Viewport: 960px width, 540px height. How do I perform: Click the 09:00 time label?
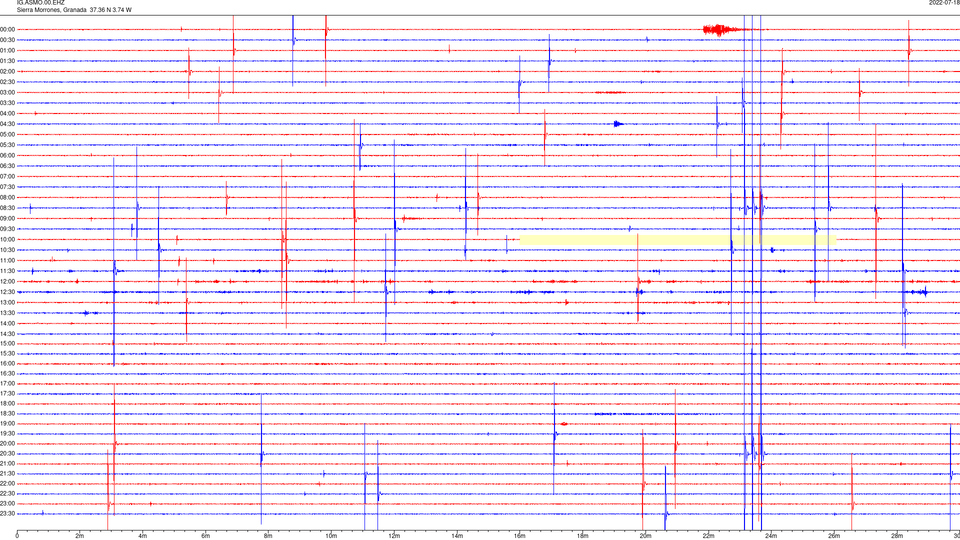(x=8, y=219)
